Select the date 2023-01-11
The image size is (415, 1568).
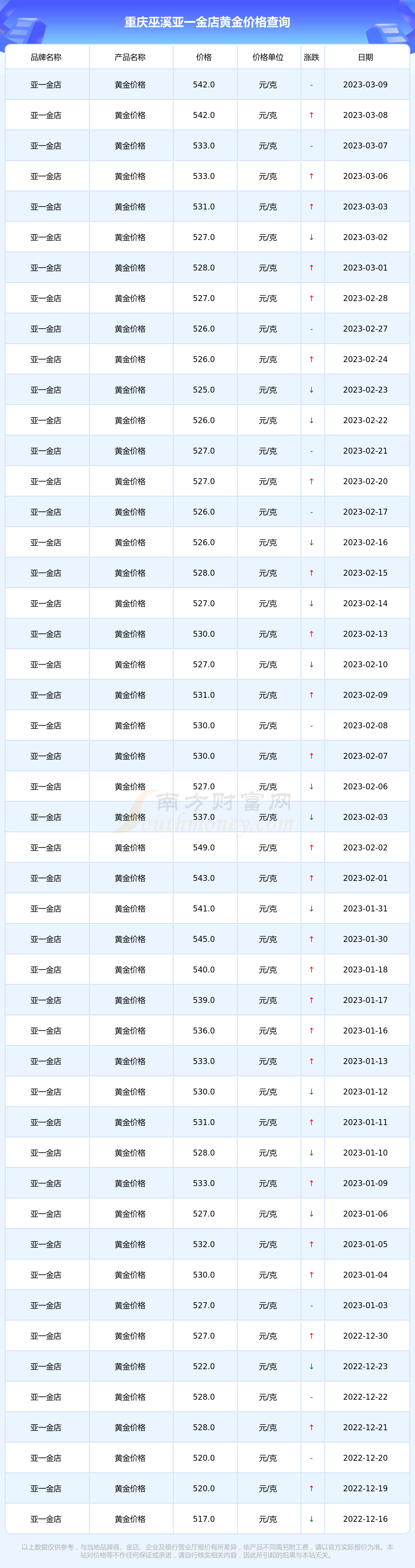click(365, 1122)
